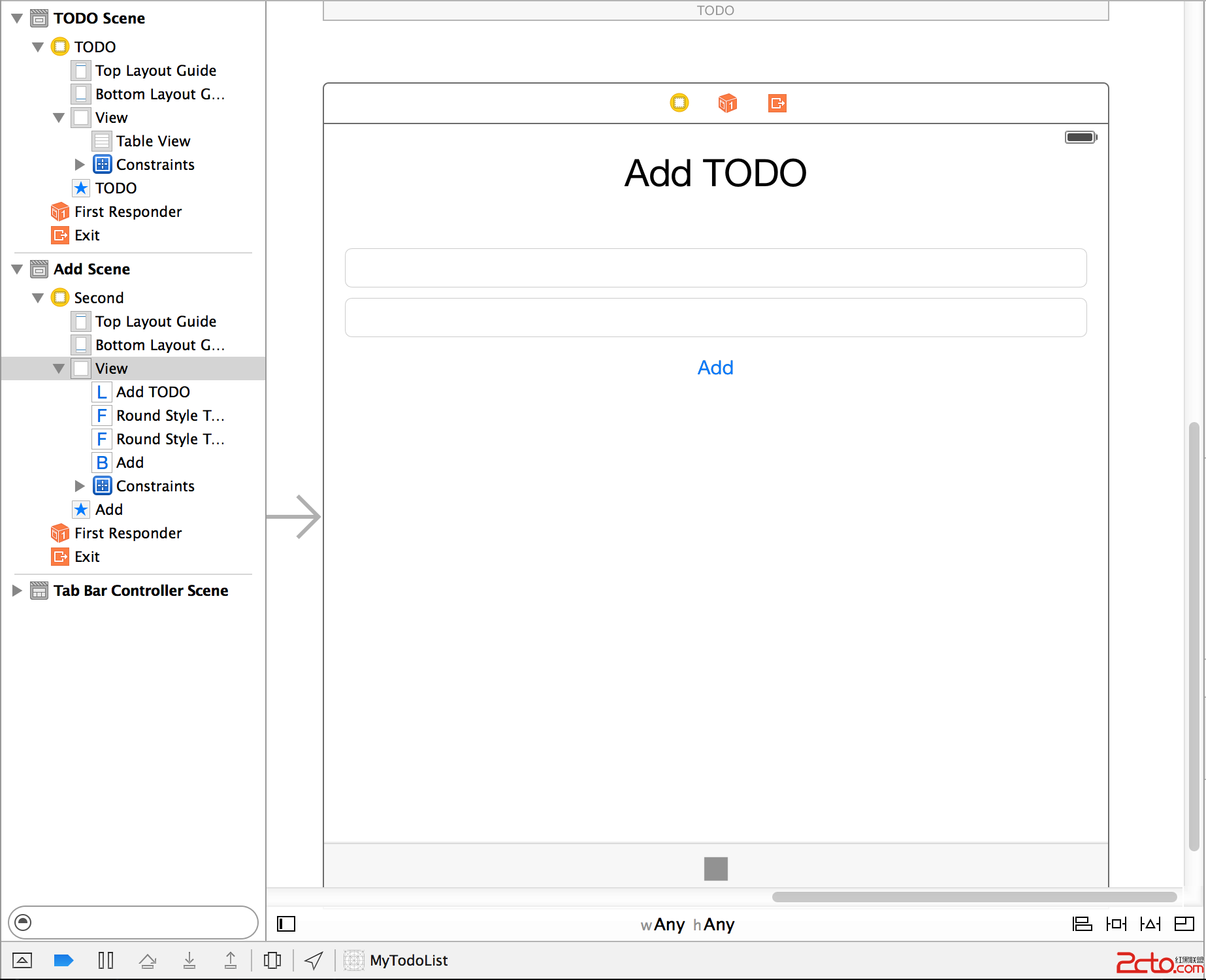This screenshot has width=1206, height=980.
Task: Click the First Responder cube in scene dock
Action: click(x=727, y=103)
